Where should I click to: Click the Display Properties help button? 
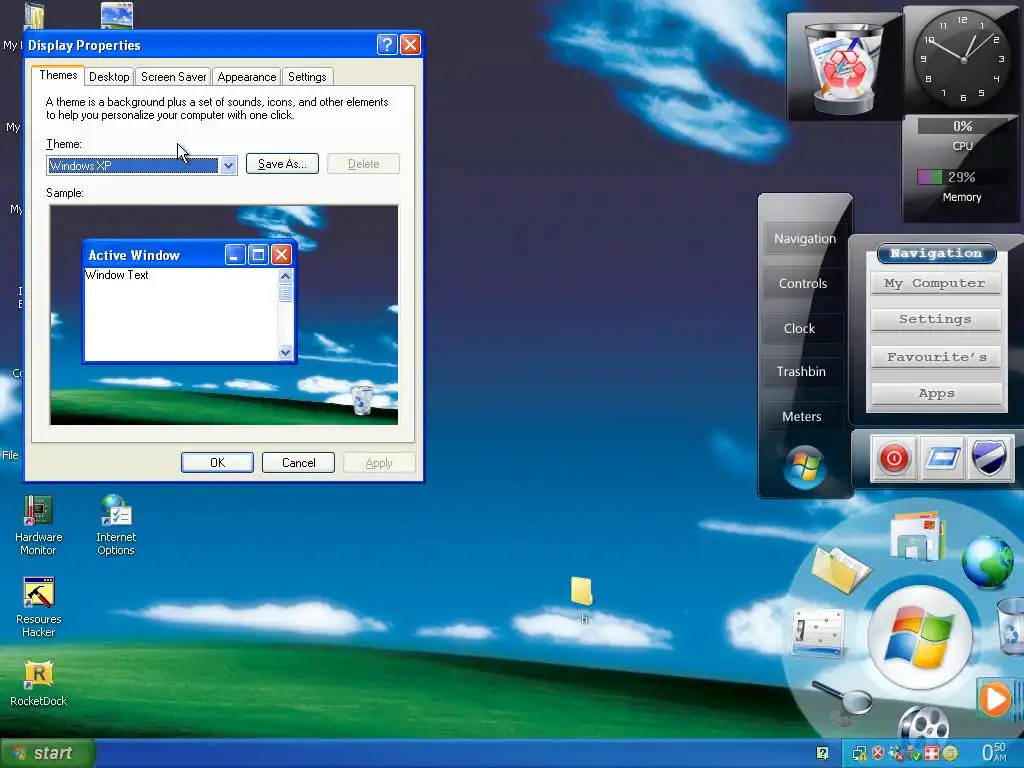387,44
